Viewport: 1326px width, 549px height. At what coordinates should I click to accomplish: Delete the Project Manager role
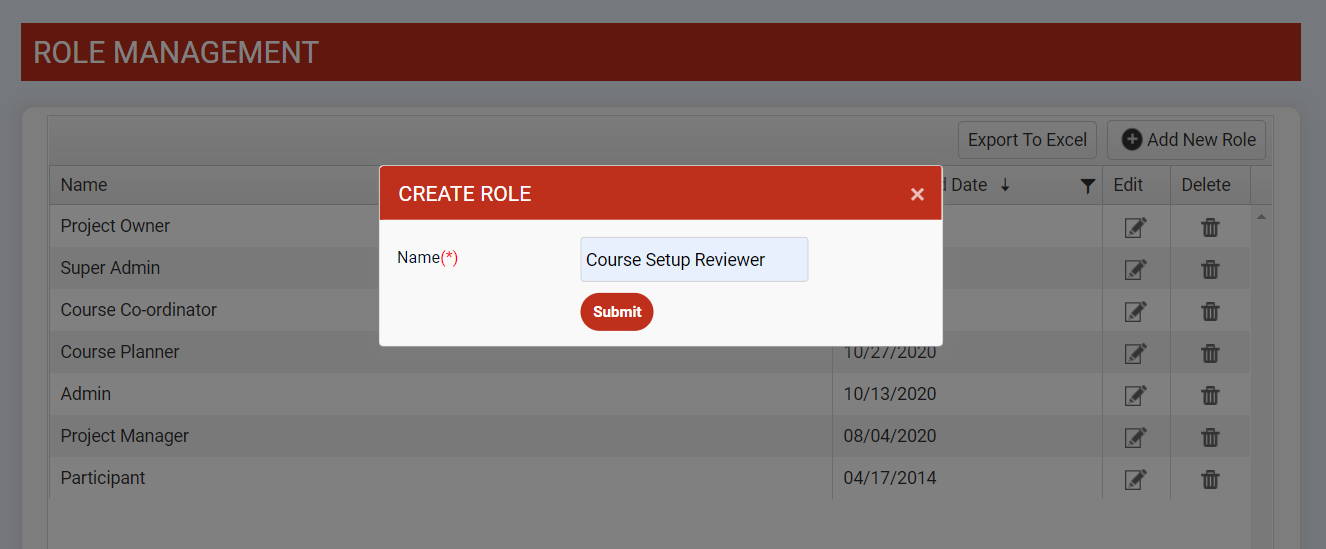click(1210, 437)
